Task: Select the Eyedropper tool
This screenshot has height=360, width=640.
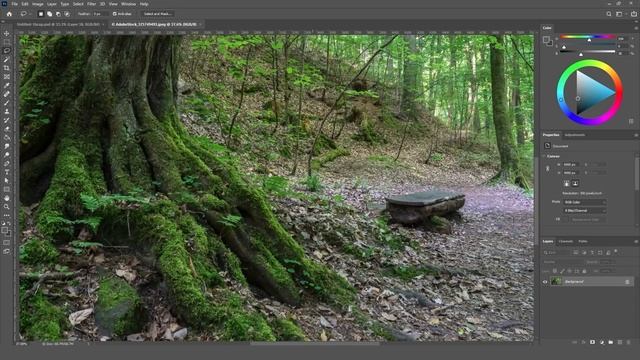Action: coord(7,85)
